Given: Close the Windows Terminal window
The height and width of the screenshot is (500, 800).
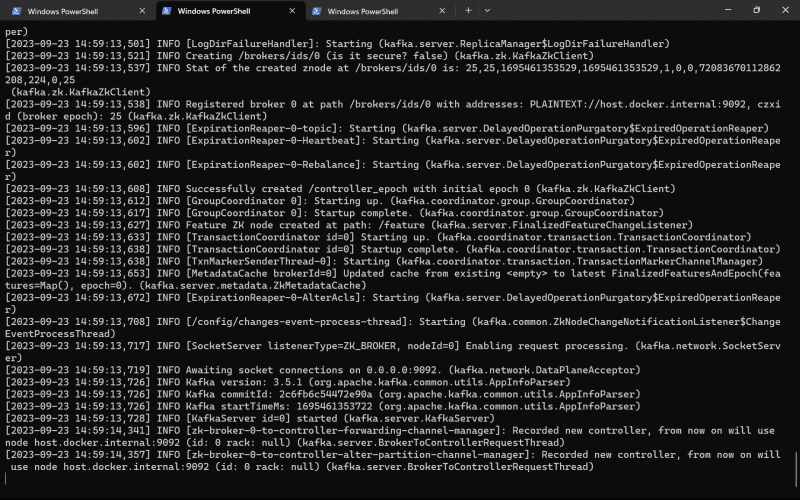Looking at the screenshot, I should tap(785, 10).
